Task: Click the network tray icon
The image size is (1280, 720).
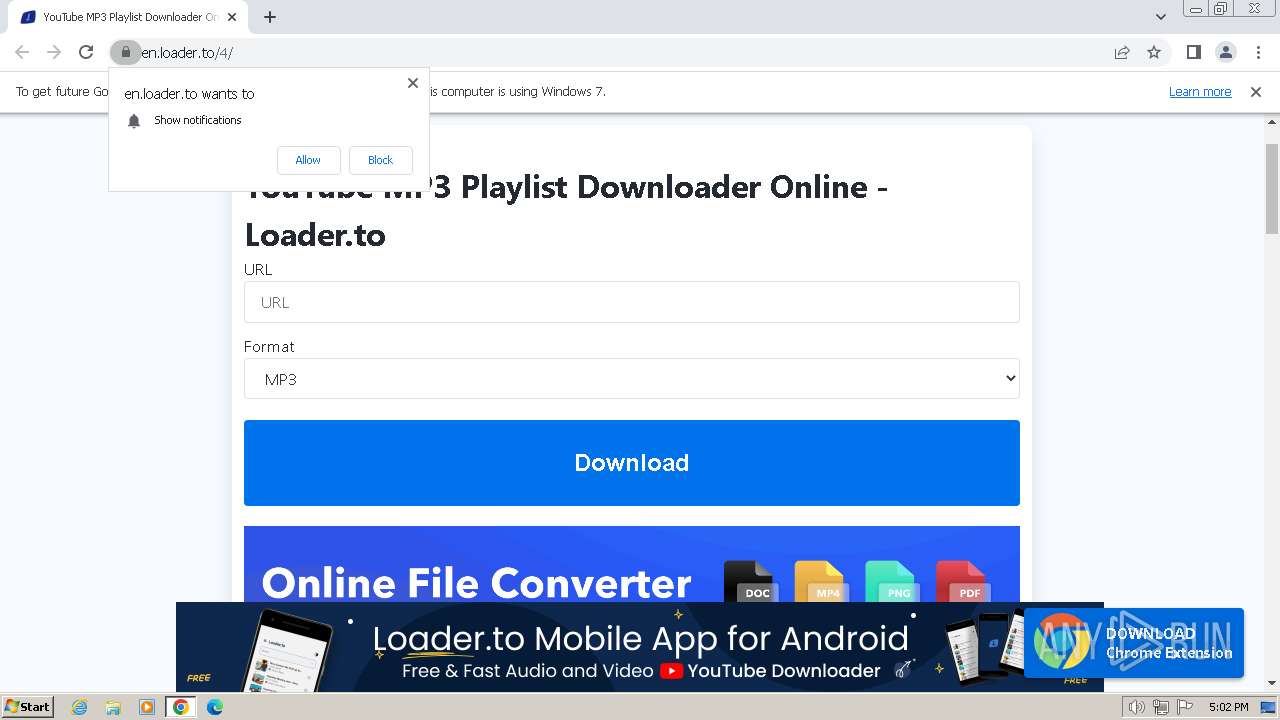Action: click(x=1160, y=707)
